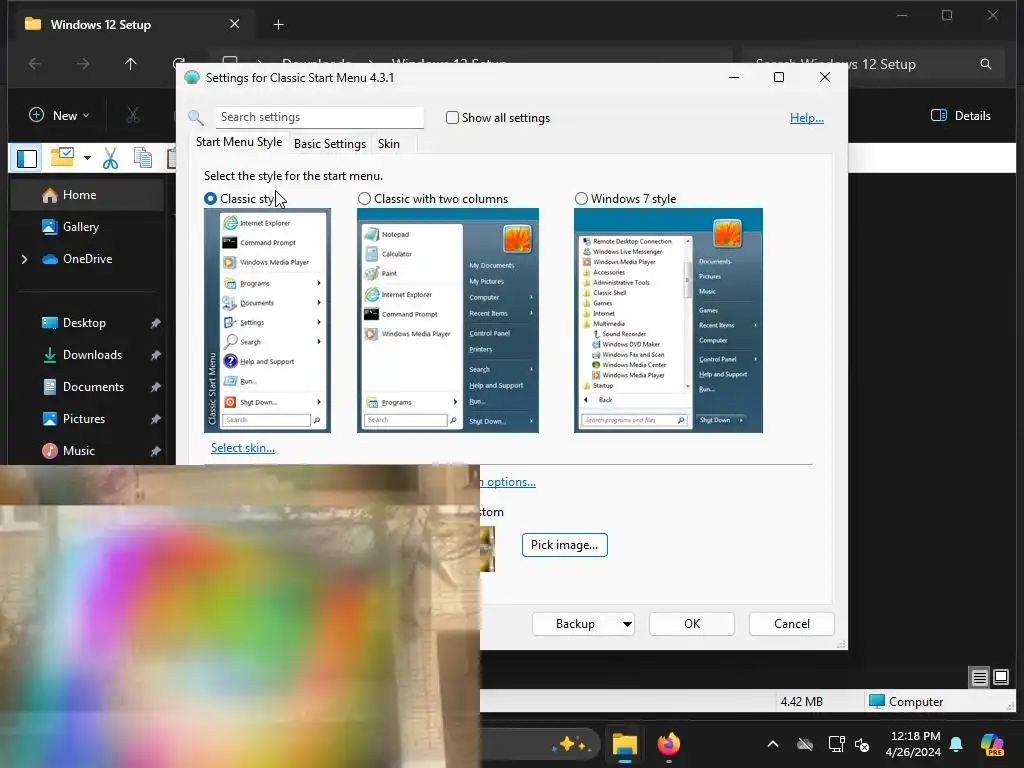This screenshot has width=1024, height=768.
Task: Switch to the Skin tab
Action: 389,144
